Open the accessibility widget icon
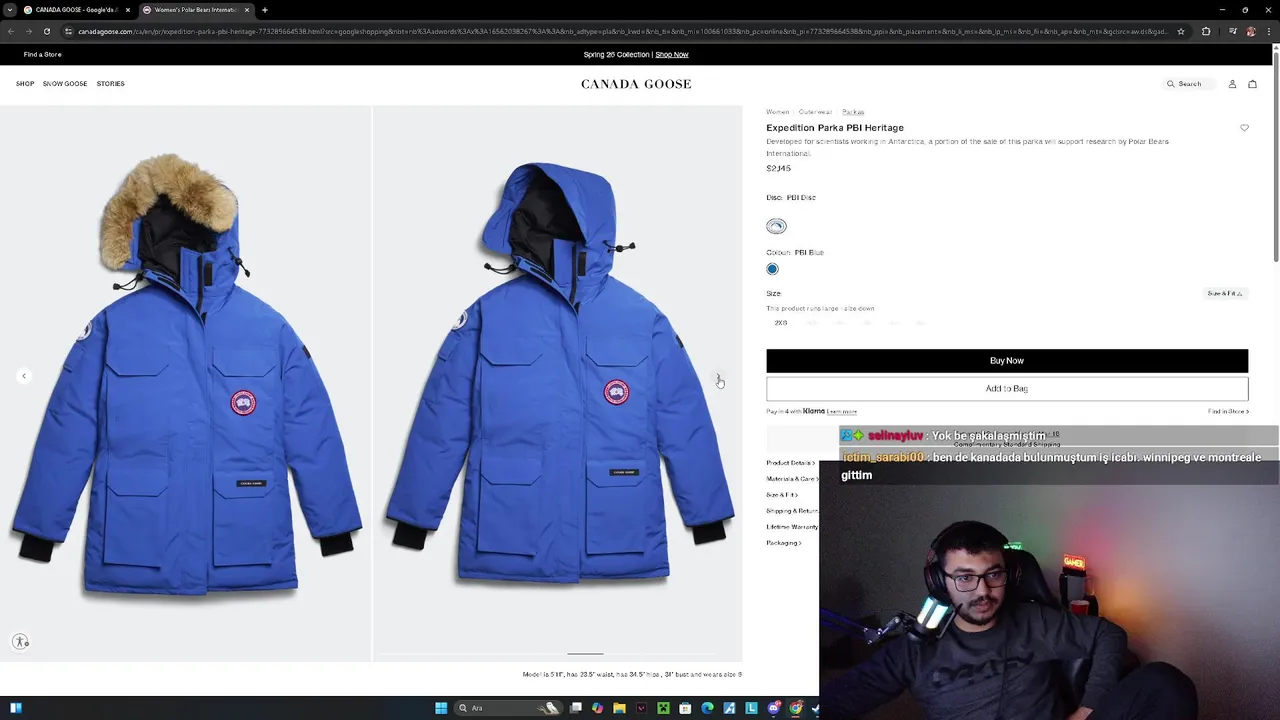The height and width of the screenshot is (720, 1280). pos(21,642)
